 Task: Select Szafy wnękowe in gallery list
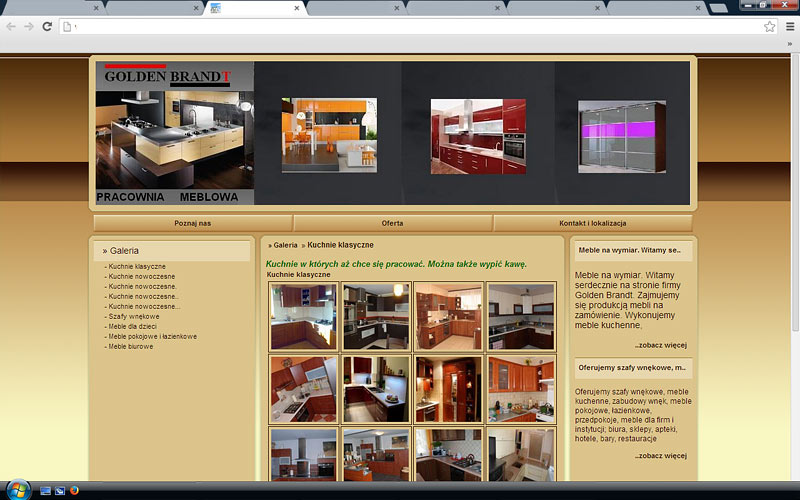coord(134,316)
